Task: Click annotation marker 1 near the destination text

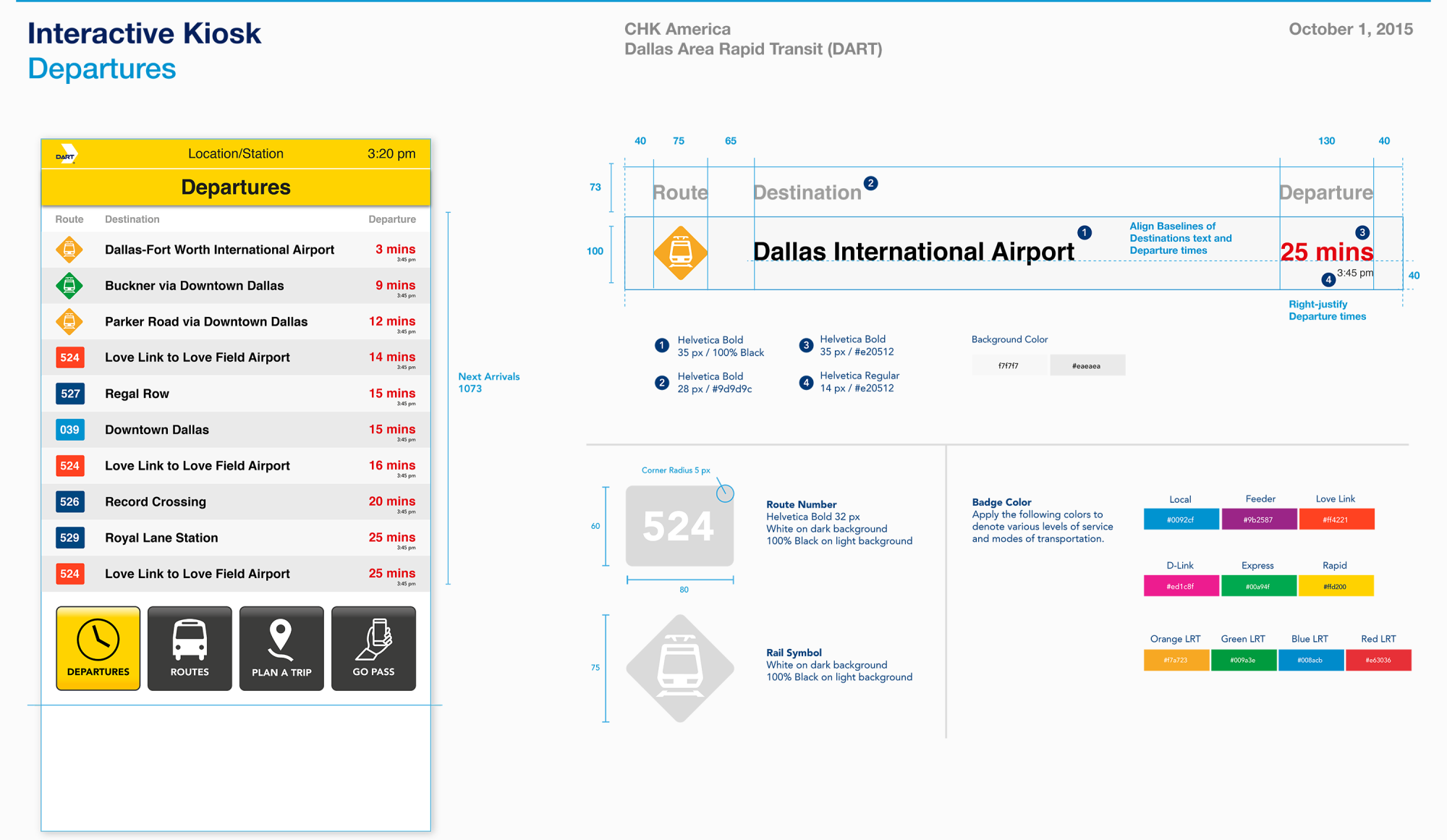Action: (1084, 232)
